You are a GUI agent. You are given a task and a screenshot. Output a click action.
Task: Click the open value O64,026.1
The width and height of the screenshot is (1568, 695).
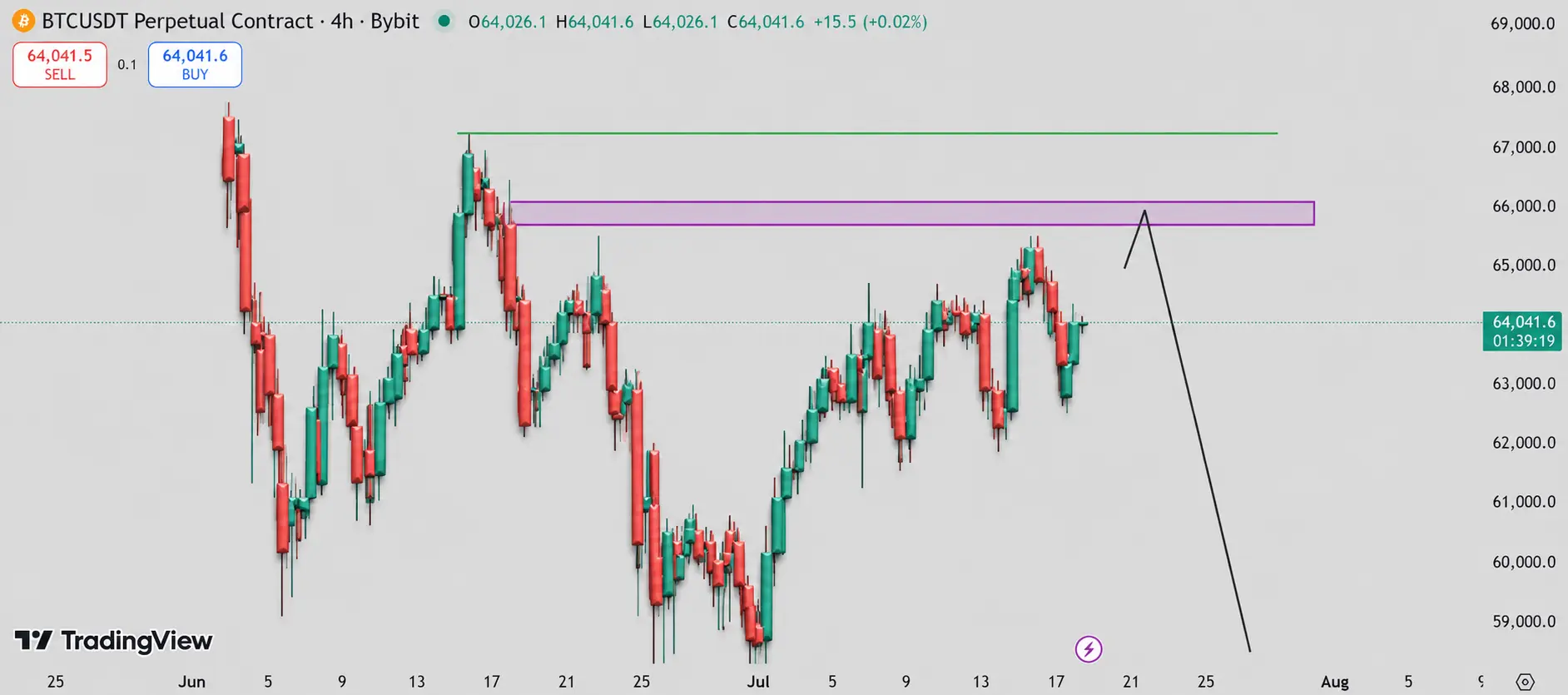[x=507, y=22]
